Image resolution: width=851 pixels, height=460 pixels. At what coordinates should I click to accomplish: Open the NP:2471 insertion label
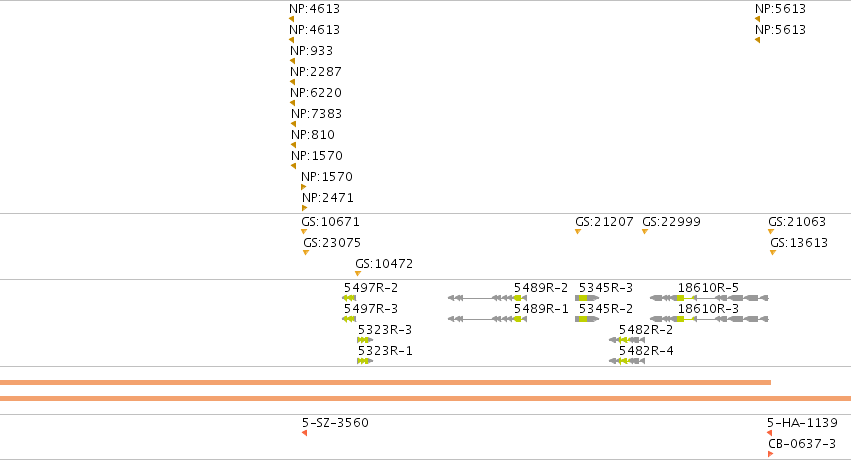(328, 198)
